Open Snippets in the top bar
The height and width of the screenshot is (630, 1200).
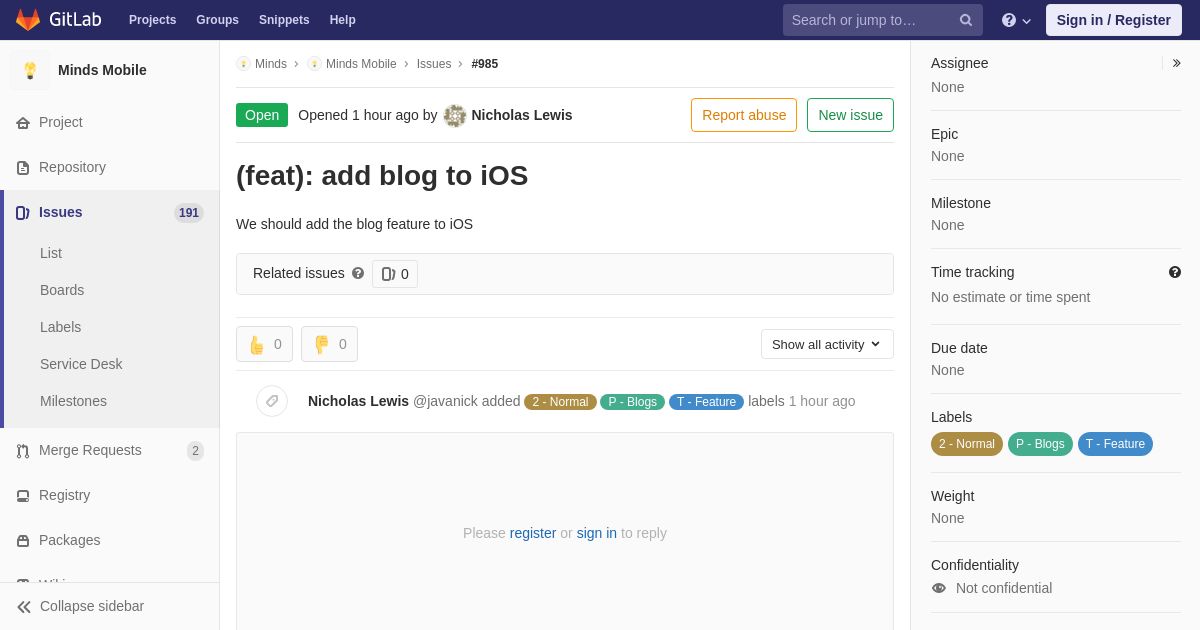pyautogui.click(x=284, y=20)
